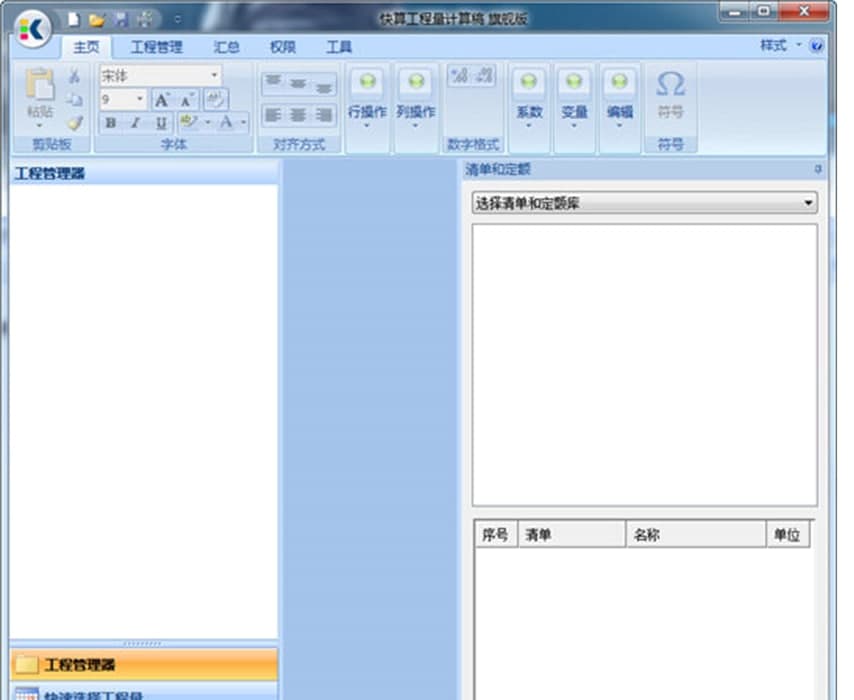The height and width of the screenshot is (700, 854).
Task: Create a new file from quick access
Action: coord(73,20)
